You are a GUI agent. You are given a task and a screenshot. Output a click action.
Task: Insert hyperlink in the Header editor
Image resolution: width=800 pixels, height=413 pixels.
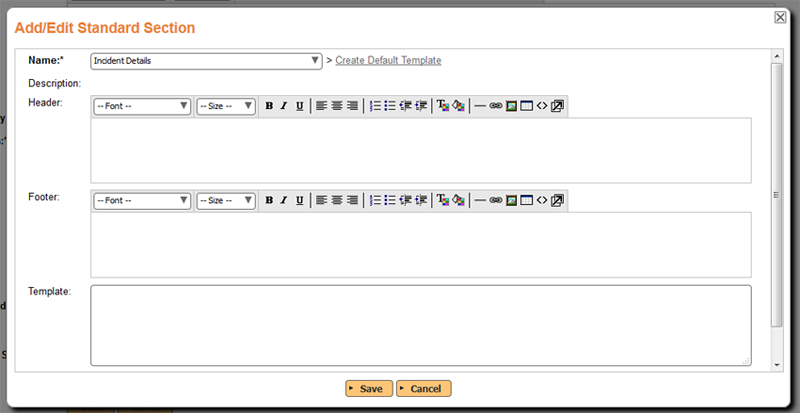(495, 106)
